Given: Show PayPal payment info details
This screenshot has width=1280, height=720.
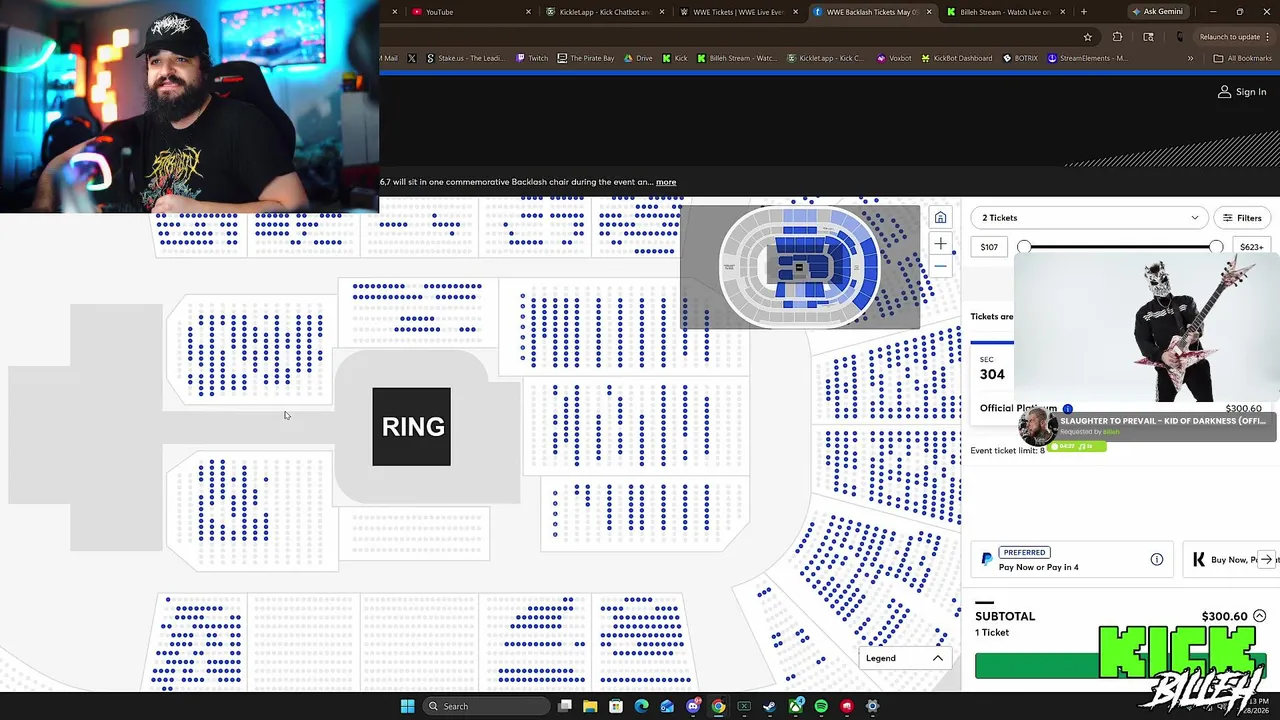Looking at the screenshot, I should point(1157,560).
